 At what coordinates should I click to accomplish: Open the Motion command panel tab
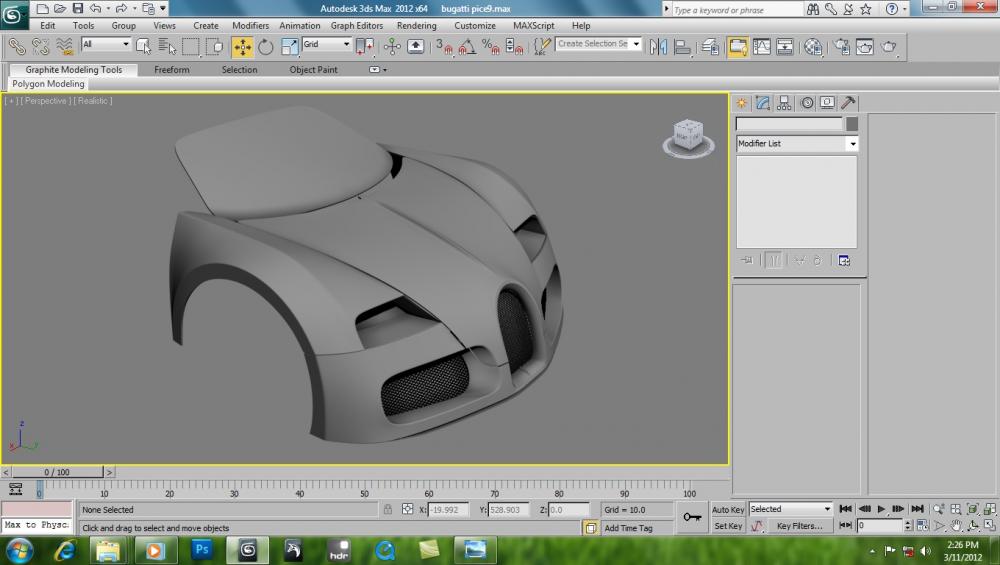tap(807, 103)
